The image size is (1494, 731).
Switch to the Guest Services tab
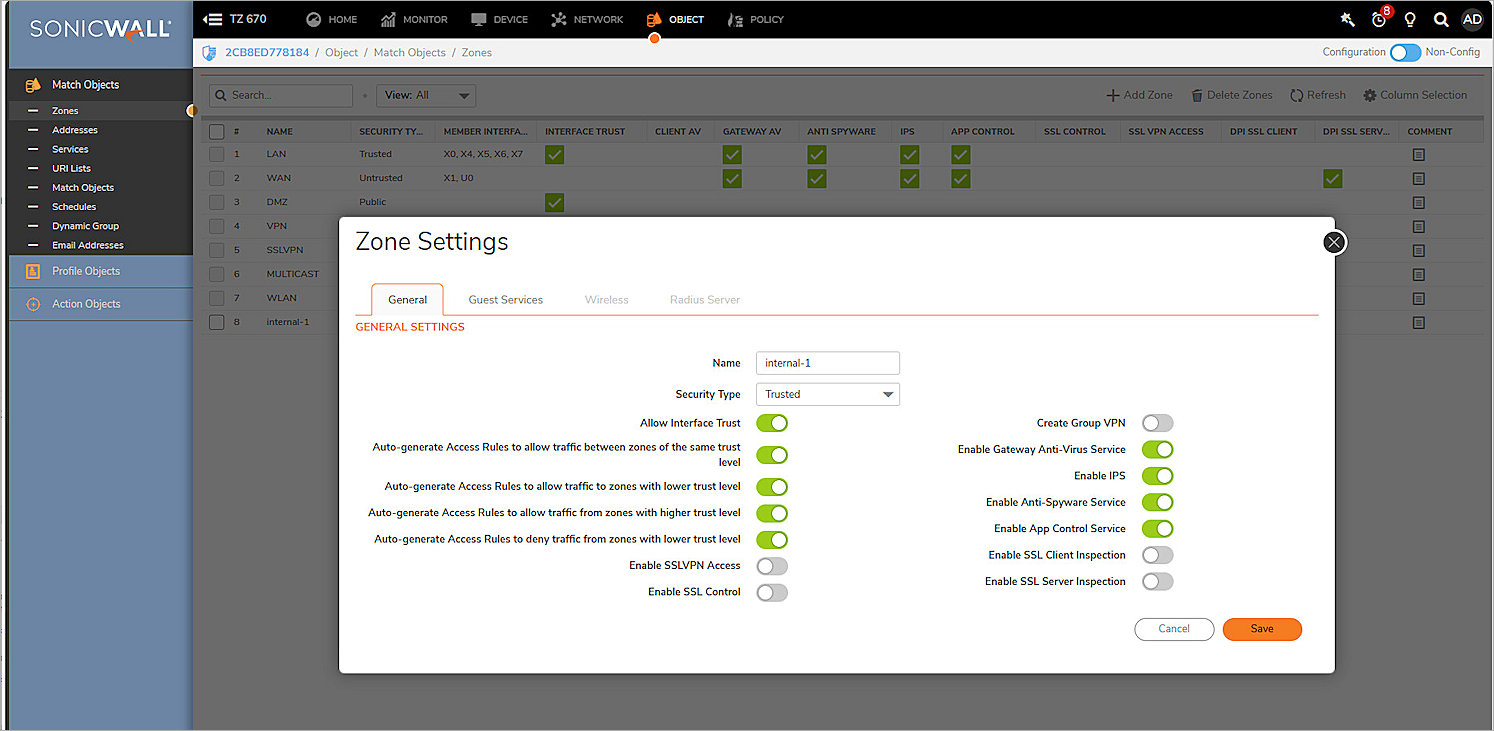pyautogui.click(x=505, y=299)
